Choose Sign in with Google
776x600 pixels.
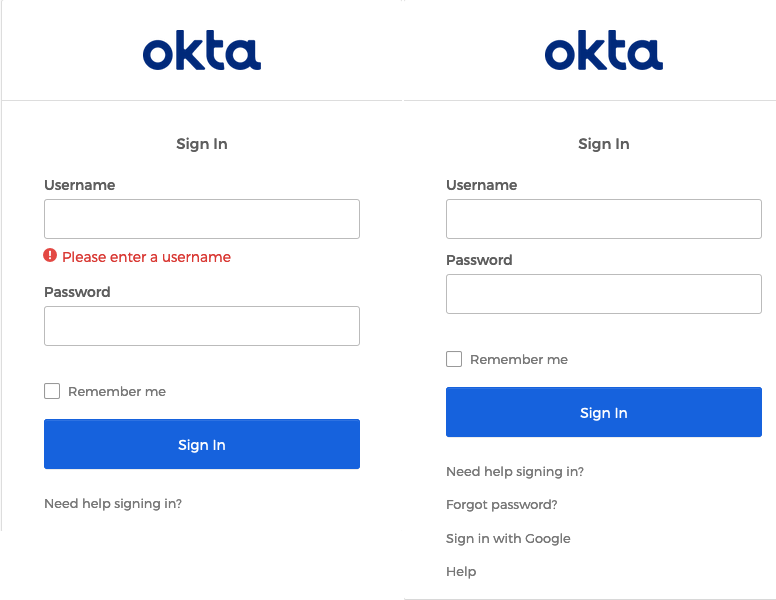click(508, 538)
